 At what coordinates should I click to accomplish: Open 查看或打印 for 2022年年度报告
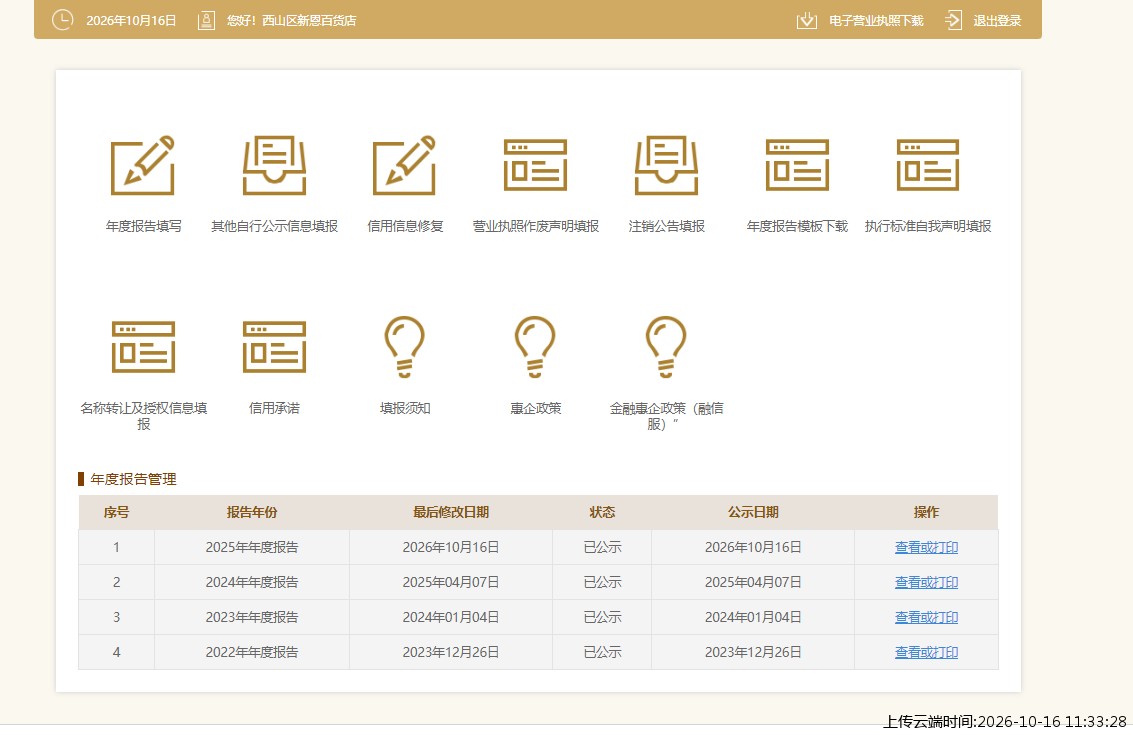click(926, 652)
